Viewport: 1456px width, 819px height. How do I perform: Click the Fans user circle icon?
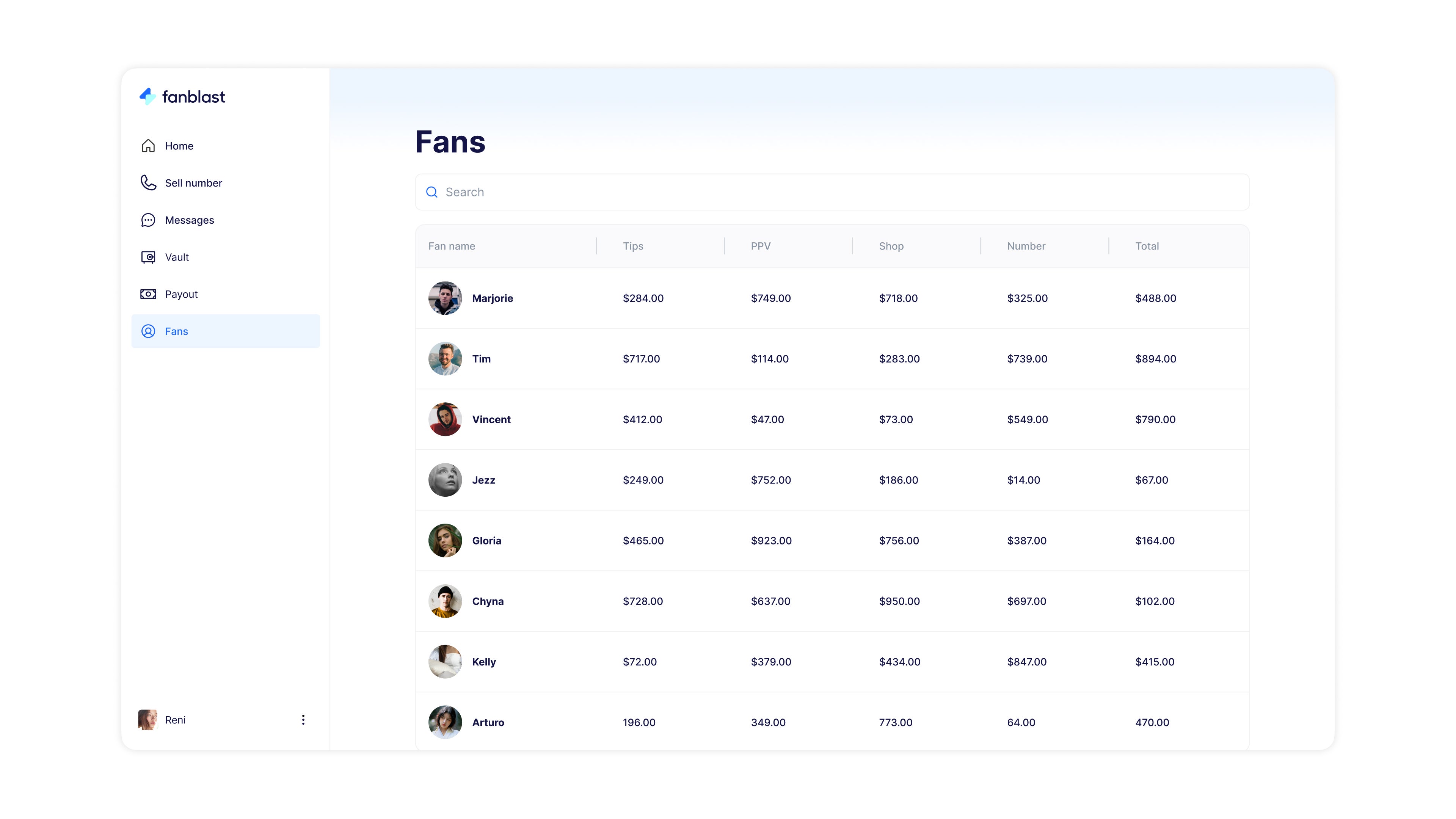click(148, 331)
